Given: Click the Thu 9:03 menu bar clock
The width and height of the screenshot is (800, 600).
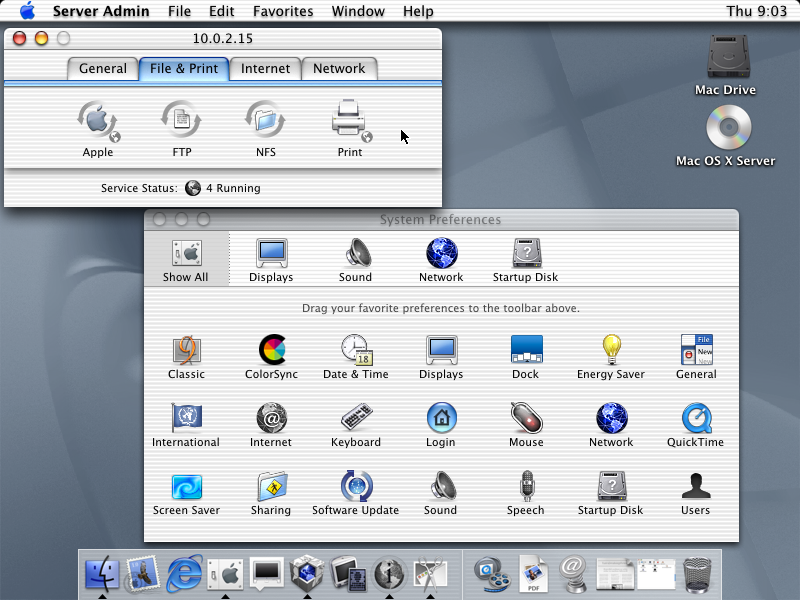Looking at the screenshot, I should [757, 11].
